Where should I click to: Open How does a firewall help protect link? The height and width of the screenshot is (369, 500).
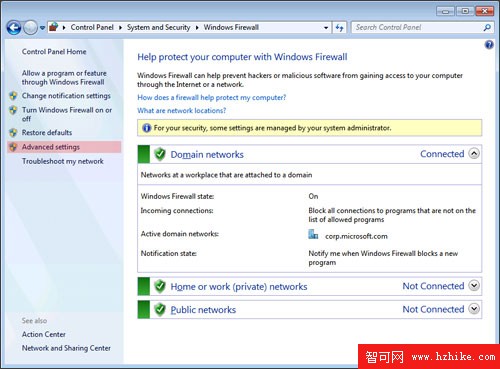(x=212, y=98)
